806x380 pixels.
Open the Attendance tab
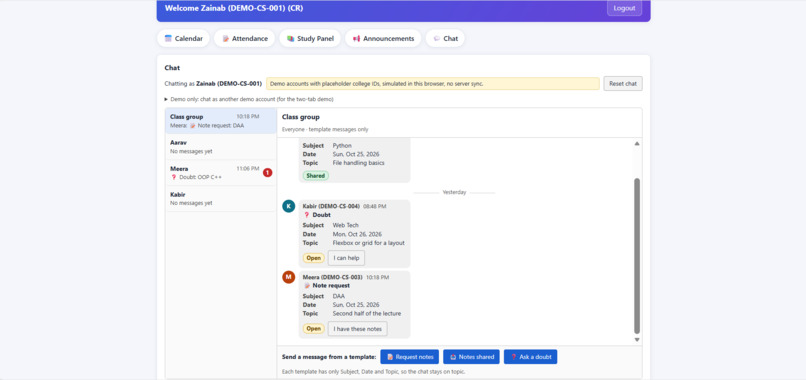coord(244,39)
